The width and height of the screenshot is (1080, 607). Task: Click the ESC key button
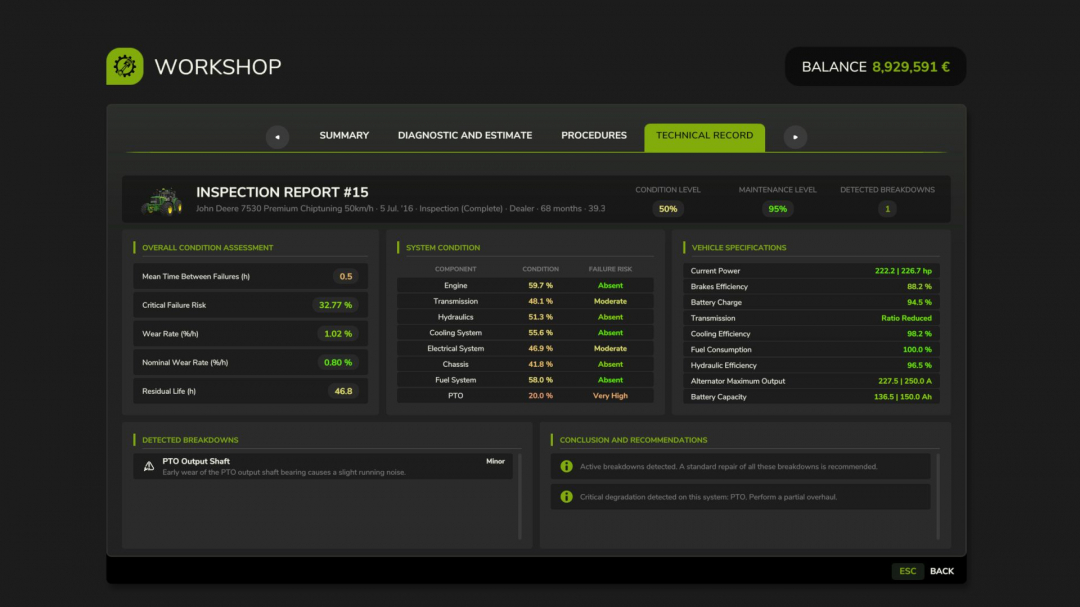click(x=908, y=571)
